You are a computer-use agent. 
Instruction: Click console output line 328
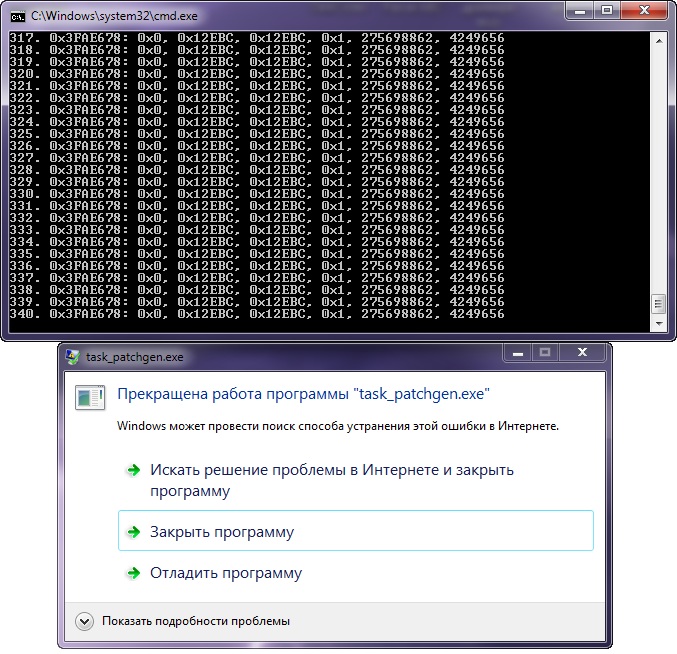click(x=256, y=170)
